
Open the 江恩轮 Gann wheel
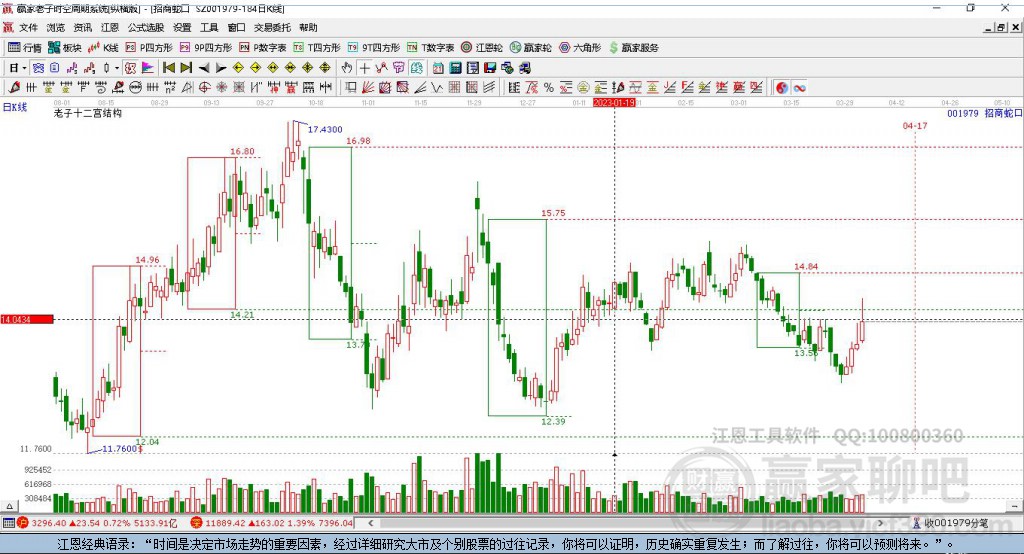[482, 48]
